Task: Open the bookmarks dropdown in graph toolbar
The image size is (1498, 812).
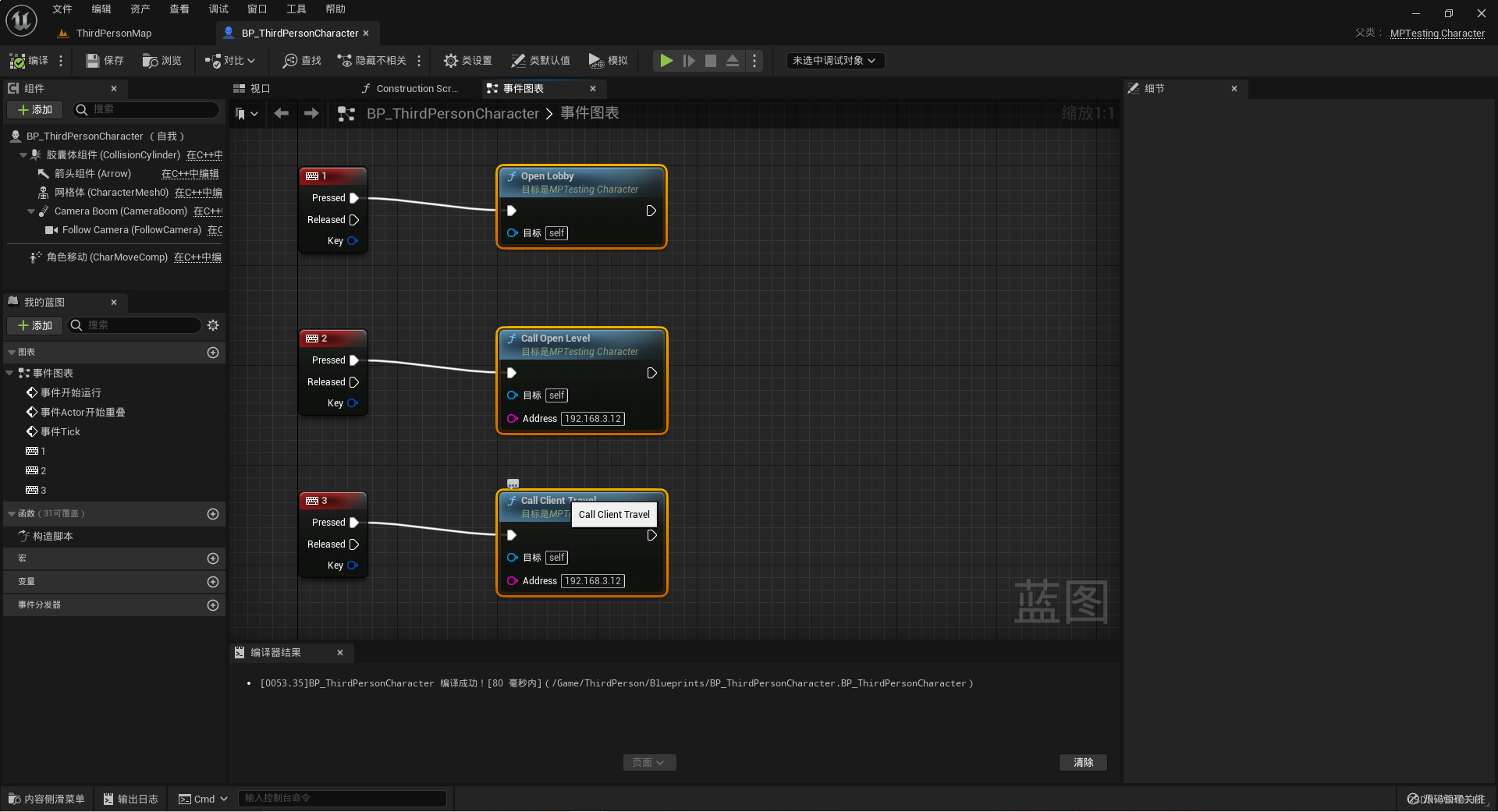Action: pyautogui.click(x=247, y=114)
